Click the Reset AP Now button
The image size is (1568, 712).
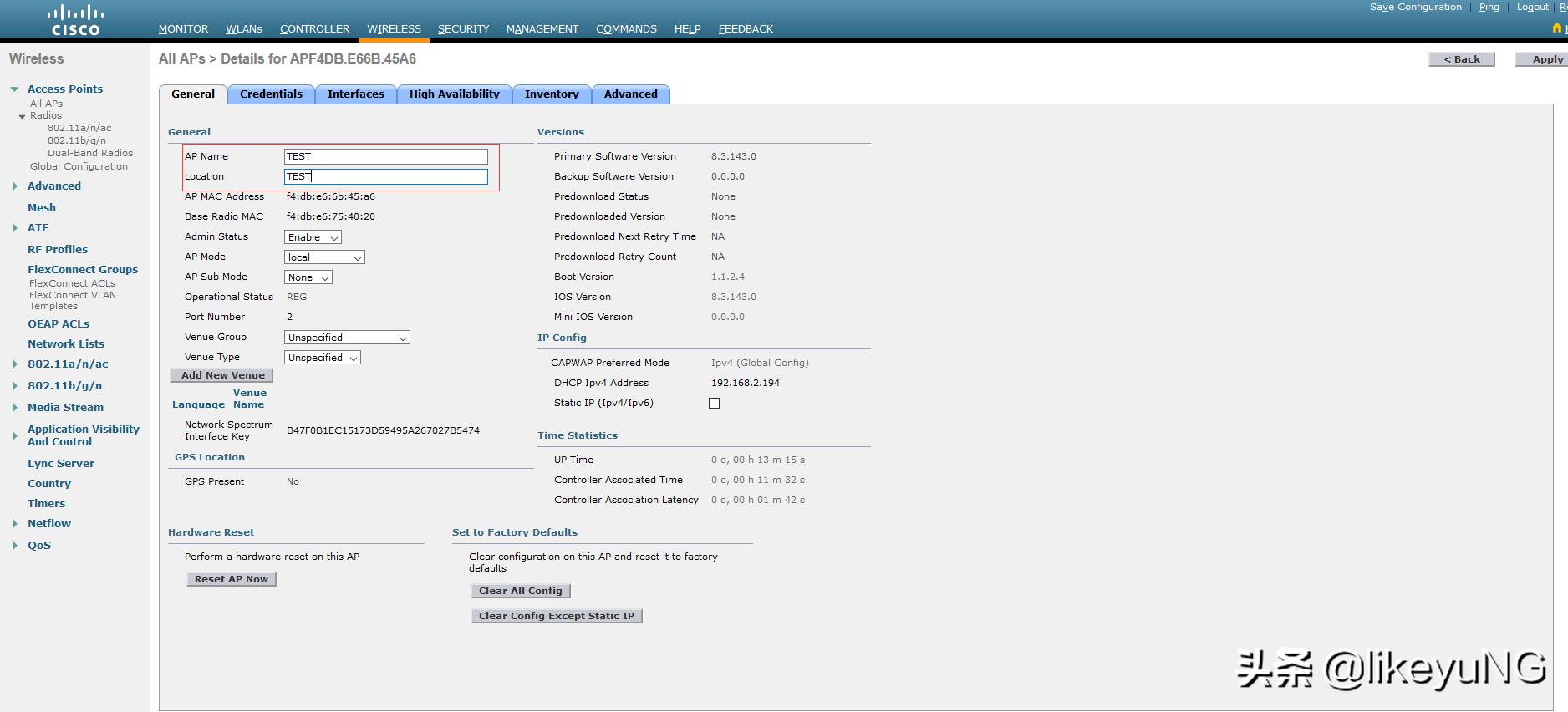(x=232, y=579)
